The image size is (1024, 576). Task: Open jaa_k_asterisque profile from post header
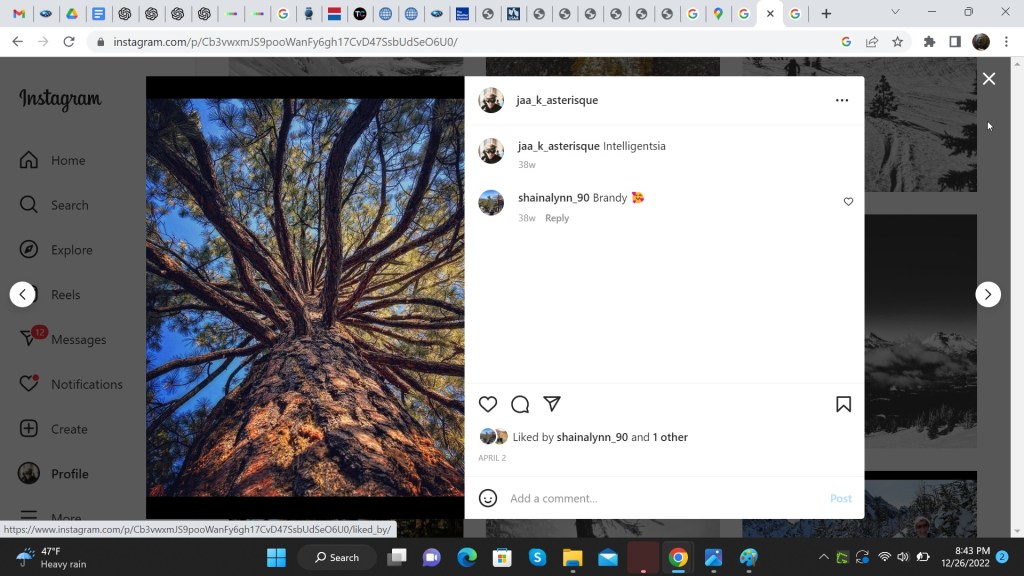click(x=557, y=100)
